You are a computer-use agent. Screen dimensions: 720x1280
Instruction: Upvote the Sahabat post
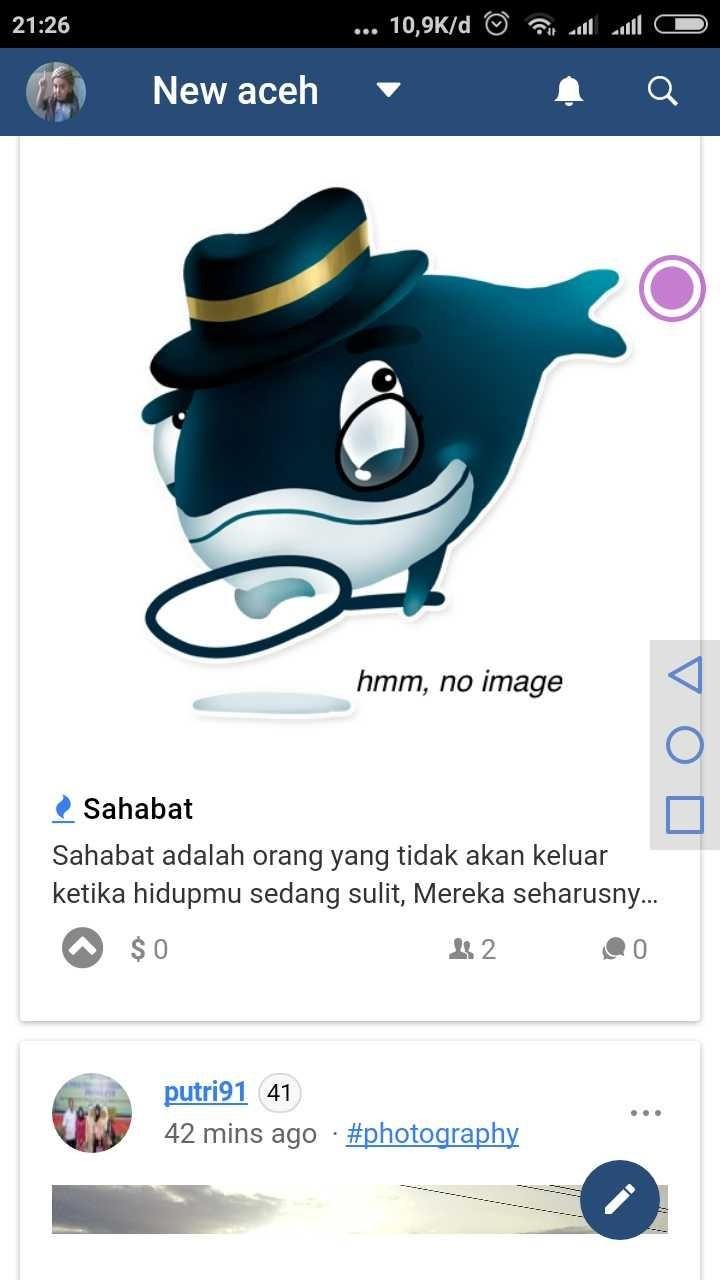click(83, 948)
